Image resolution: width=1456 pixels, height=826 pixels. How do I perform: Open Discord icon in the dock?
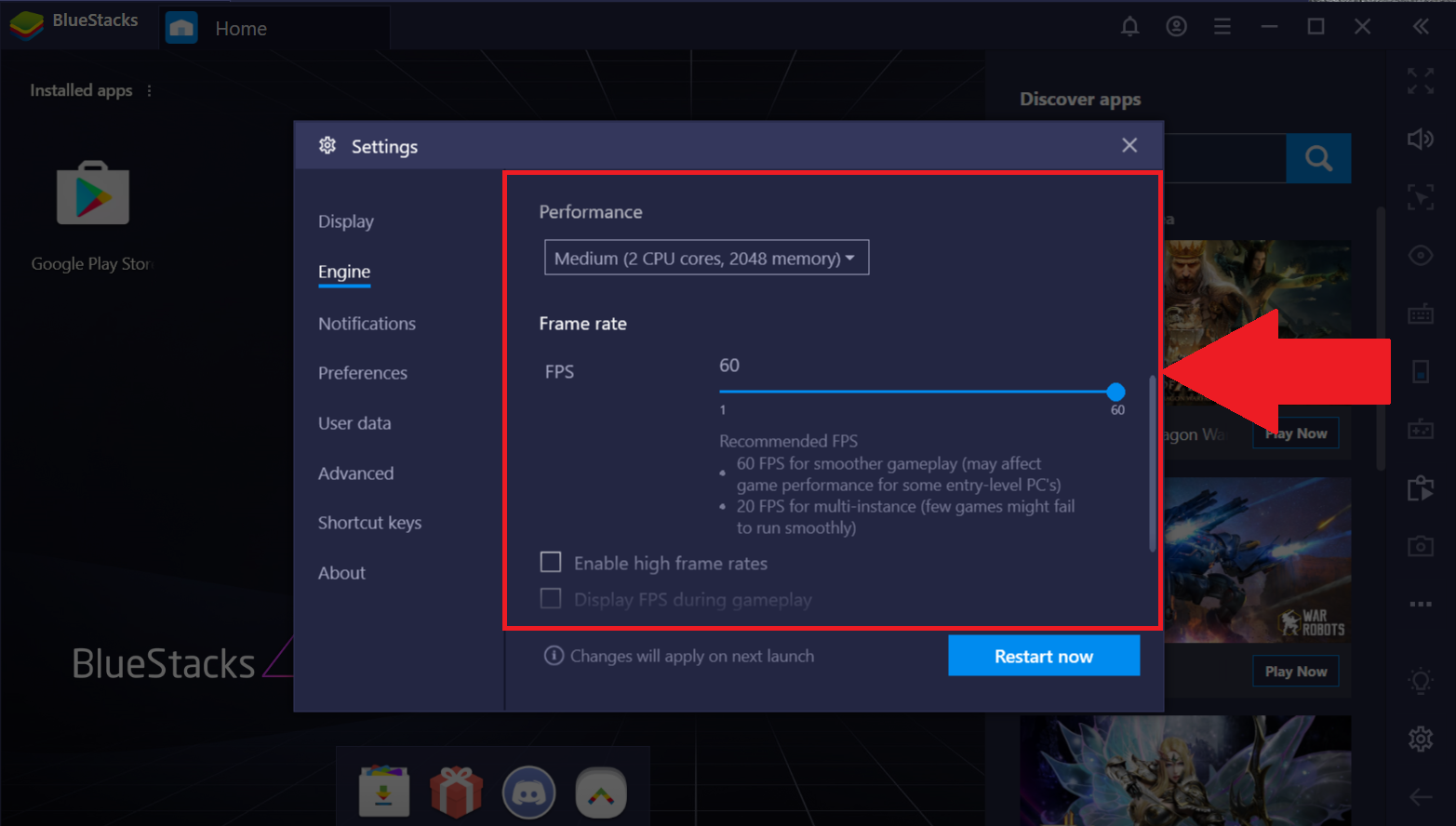(x=528, y=792)
